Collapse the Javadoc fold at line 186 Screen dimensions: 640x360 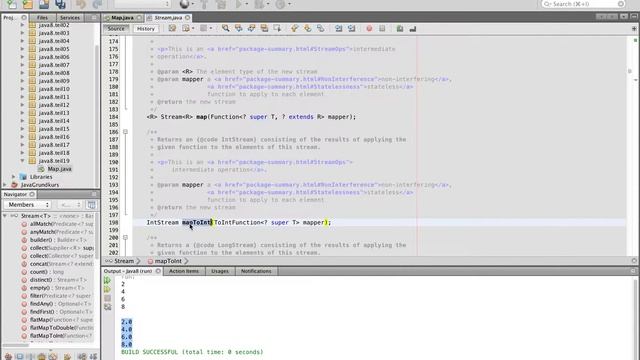click(x=125, y=132)
